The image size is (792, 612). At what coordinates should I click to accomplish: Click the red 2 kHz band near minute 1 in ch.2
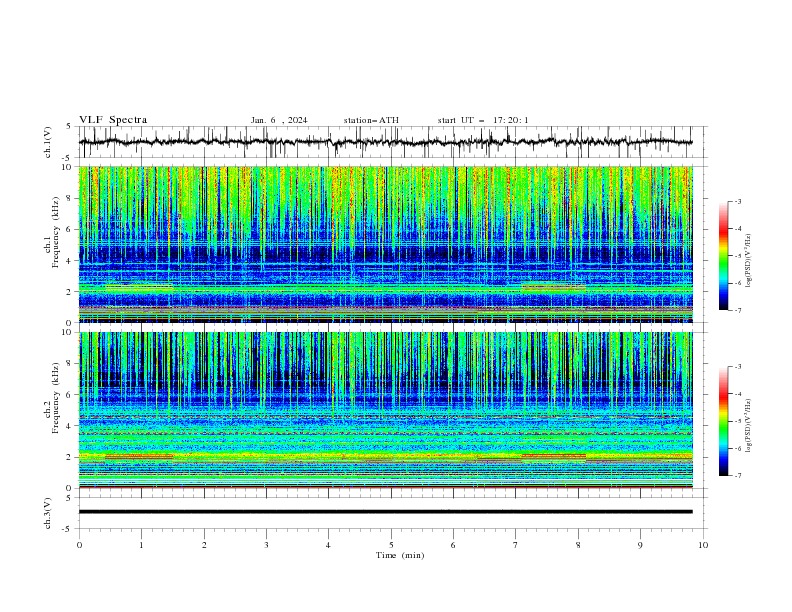(139, 456)
